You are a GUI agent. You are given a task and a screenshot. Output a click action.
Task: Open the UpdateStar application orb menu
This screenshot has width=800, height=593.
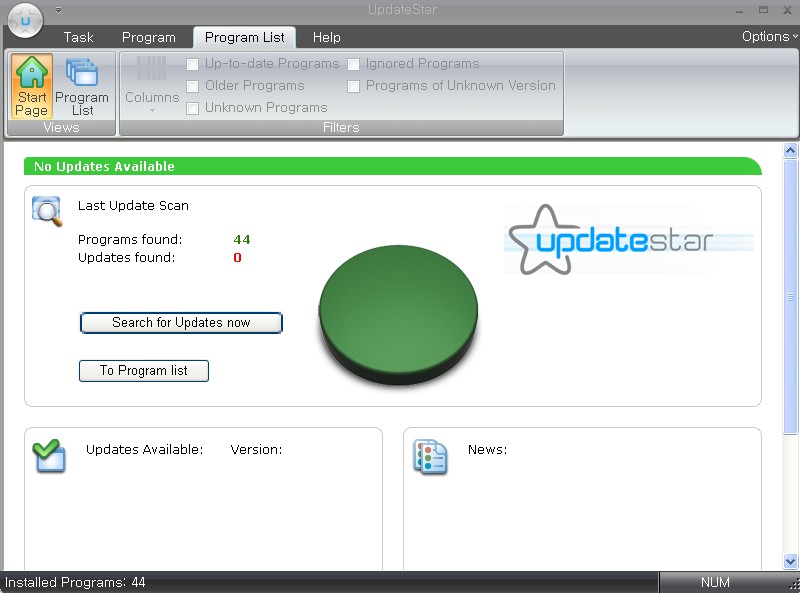(x=26, y=20)
